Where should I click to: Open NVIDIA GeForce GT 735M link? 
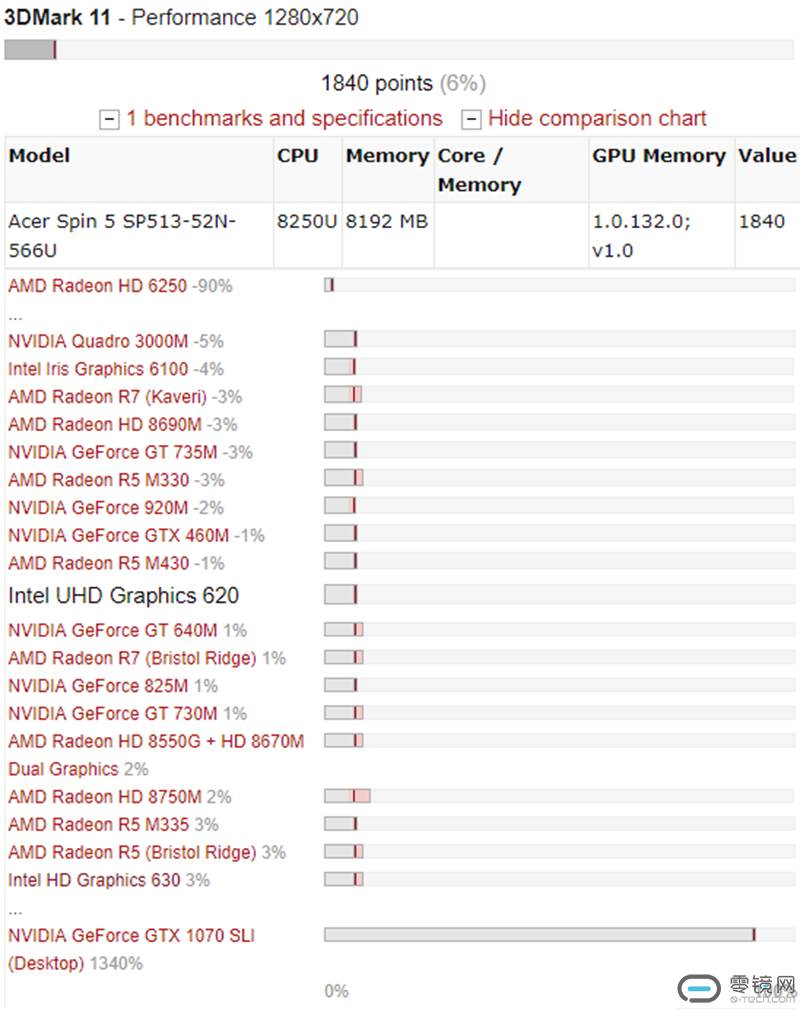113,452
